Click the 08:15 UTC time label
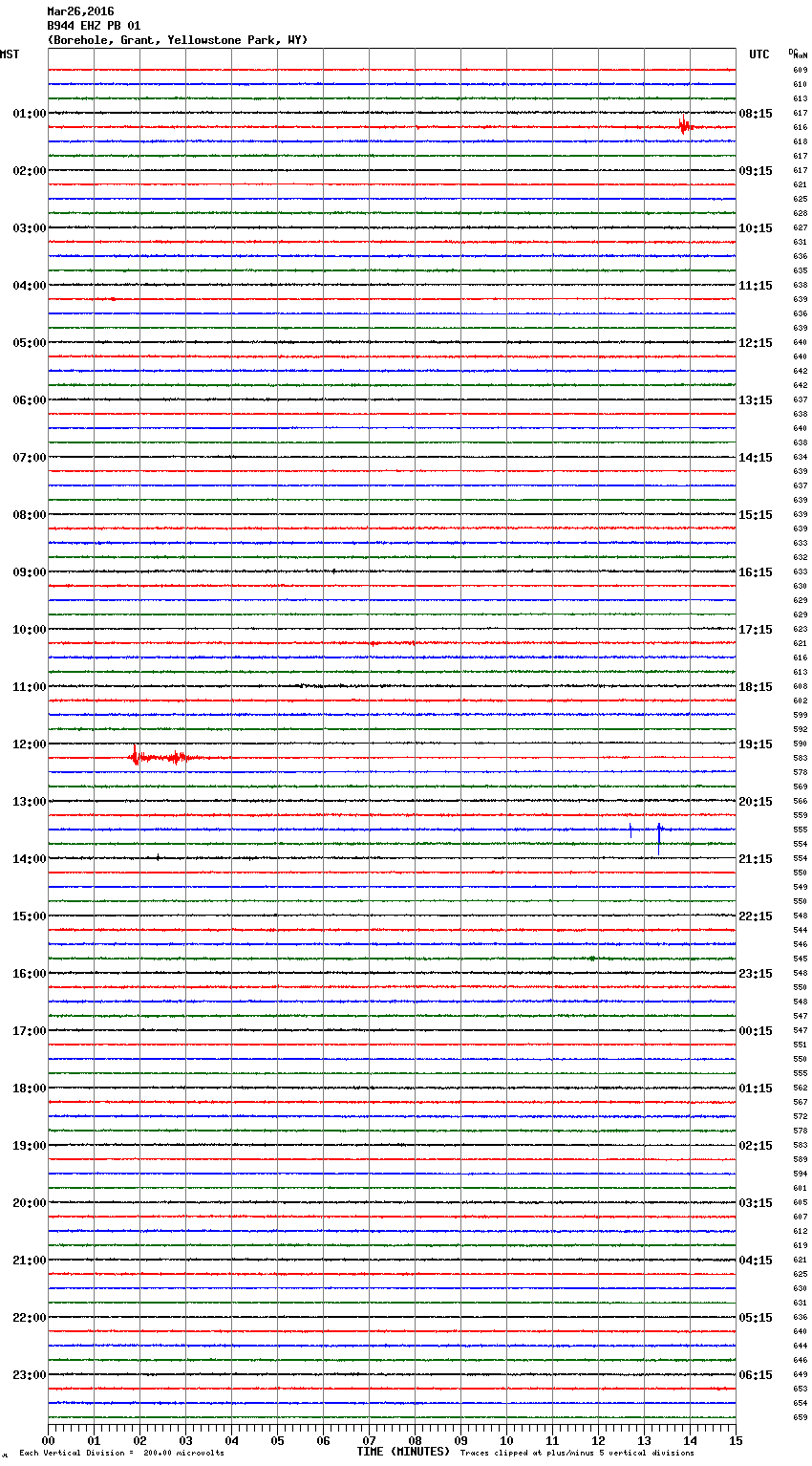The height and width of the screenshot is (1466, 812). tap(756, 114)
